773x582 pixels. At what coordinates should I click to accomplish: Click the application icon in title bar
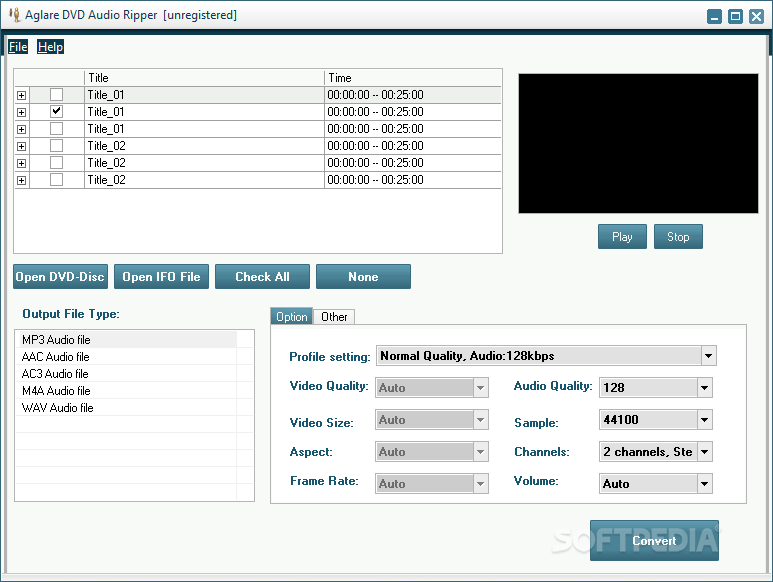point(15,15)
